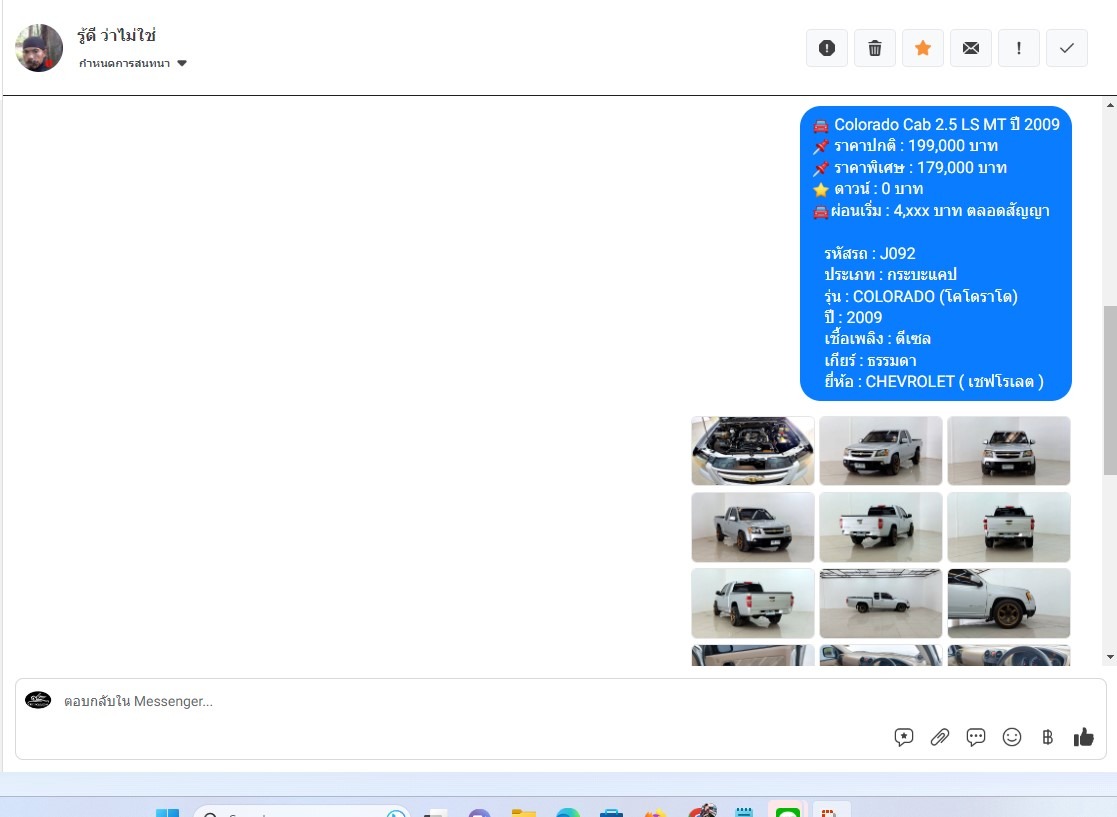The image size is (1117, 817).
Task: Open the emoji picker smiley icon
Action: pos(1012,737)
